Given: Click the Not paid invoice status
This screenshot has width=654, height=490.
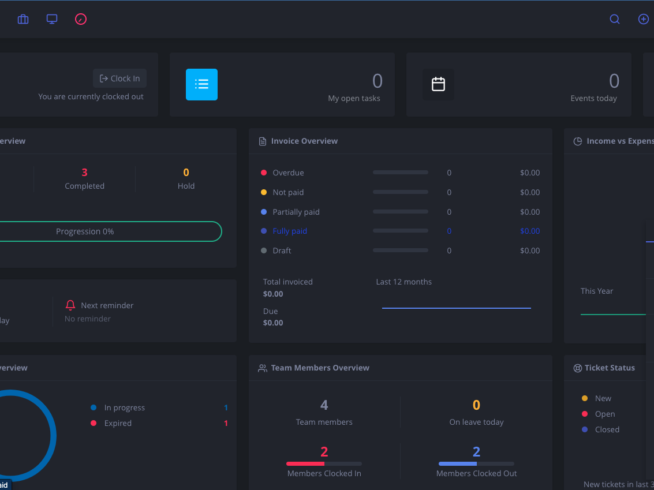Looking at the screenshot, I should point(288,192).
